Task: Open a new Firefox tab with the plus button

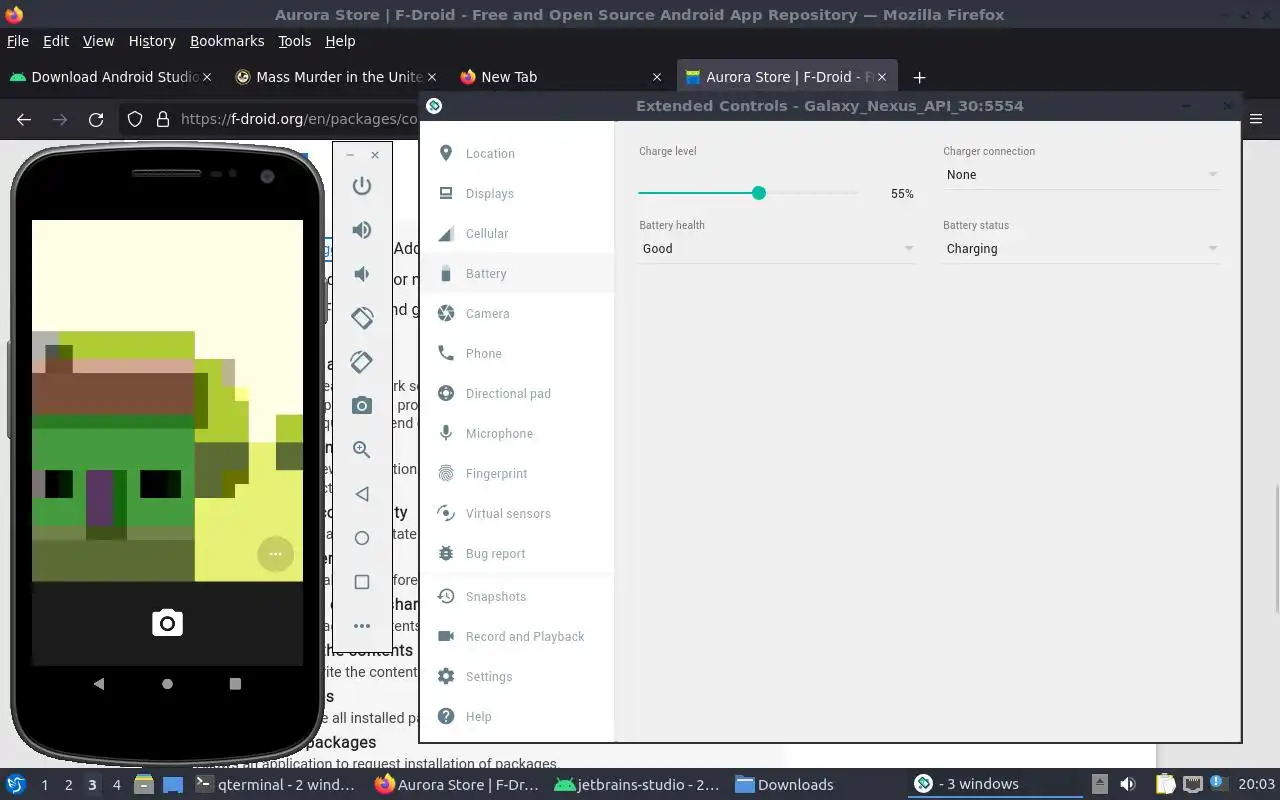Action: [919, 77]
